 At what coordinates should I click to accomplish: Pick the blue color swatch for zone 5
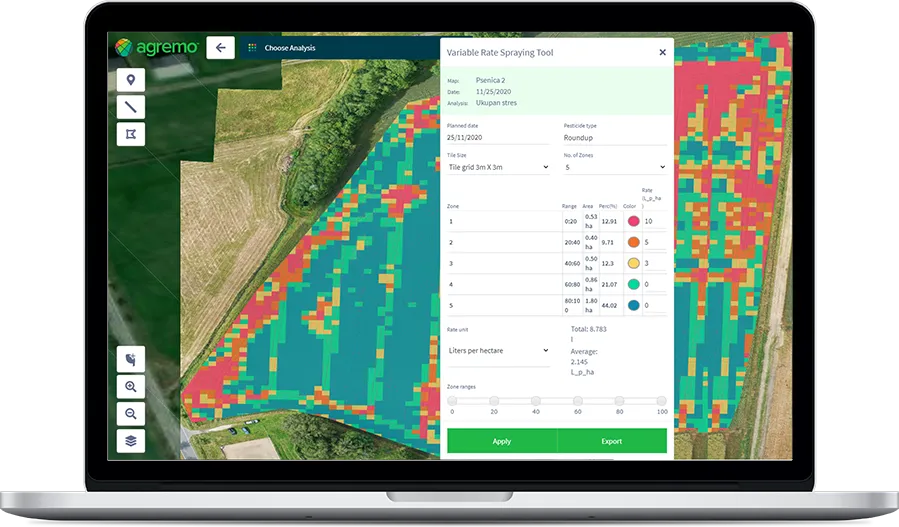[x=634, y=305]
